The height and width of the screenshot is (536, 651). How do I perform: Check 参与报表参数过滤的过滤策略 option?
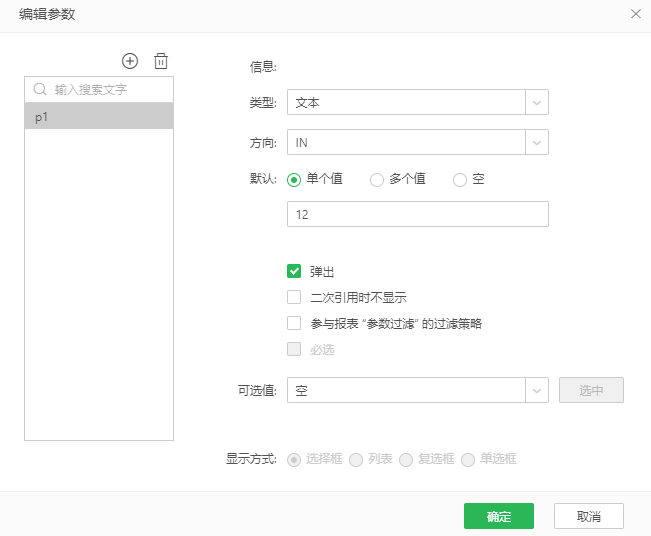pos(294,323)
